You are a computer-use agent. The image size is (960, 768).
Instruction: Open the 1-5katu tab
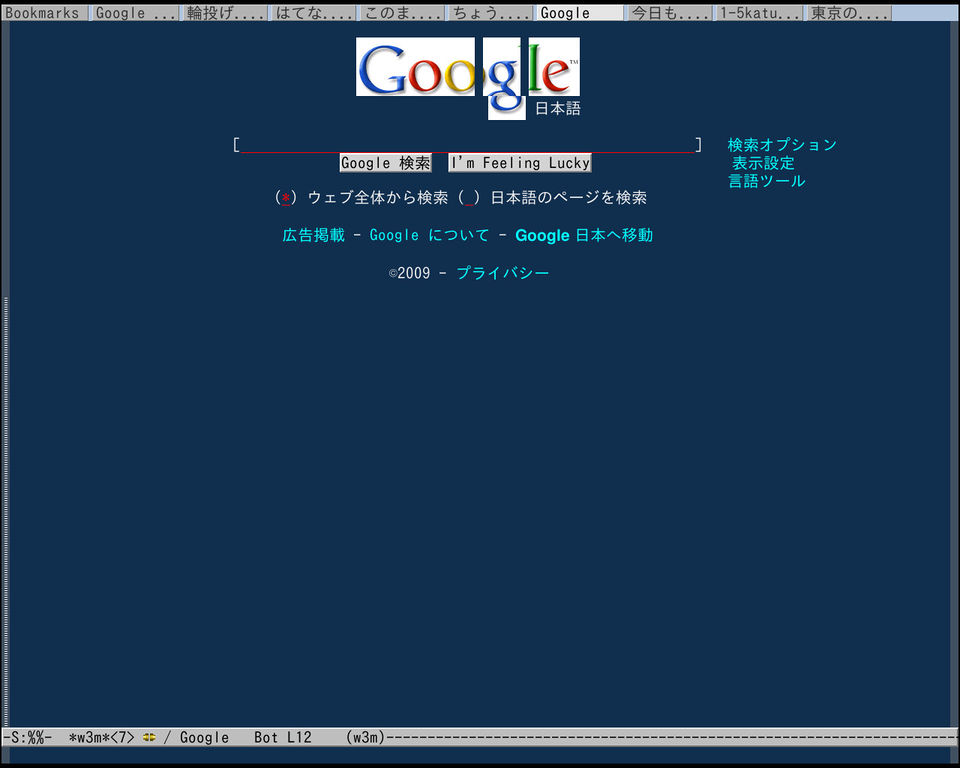point(759,13)
